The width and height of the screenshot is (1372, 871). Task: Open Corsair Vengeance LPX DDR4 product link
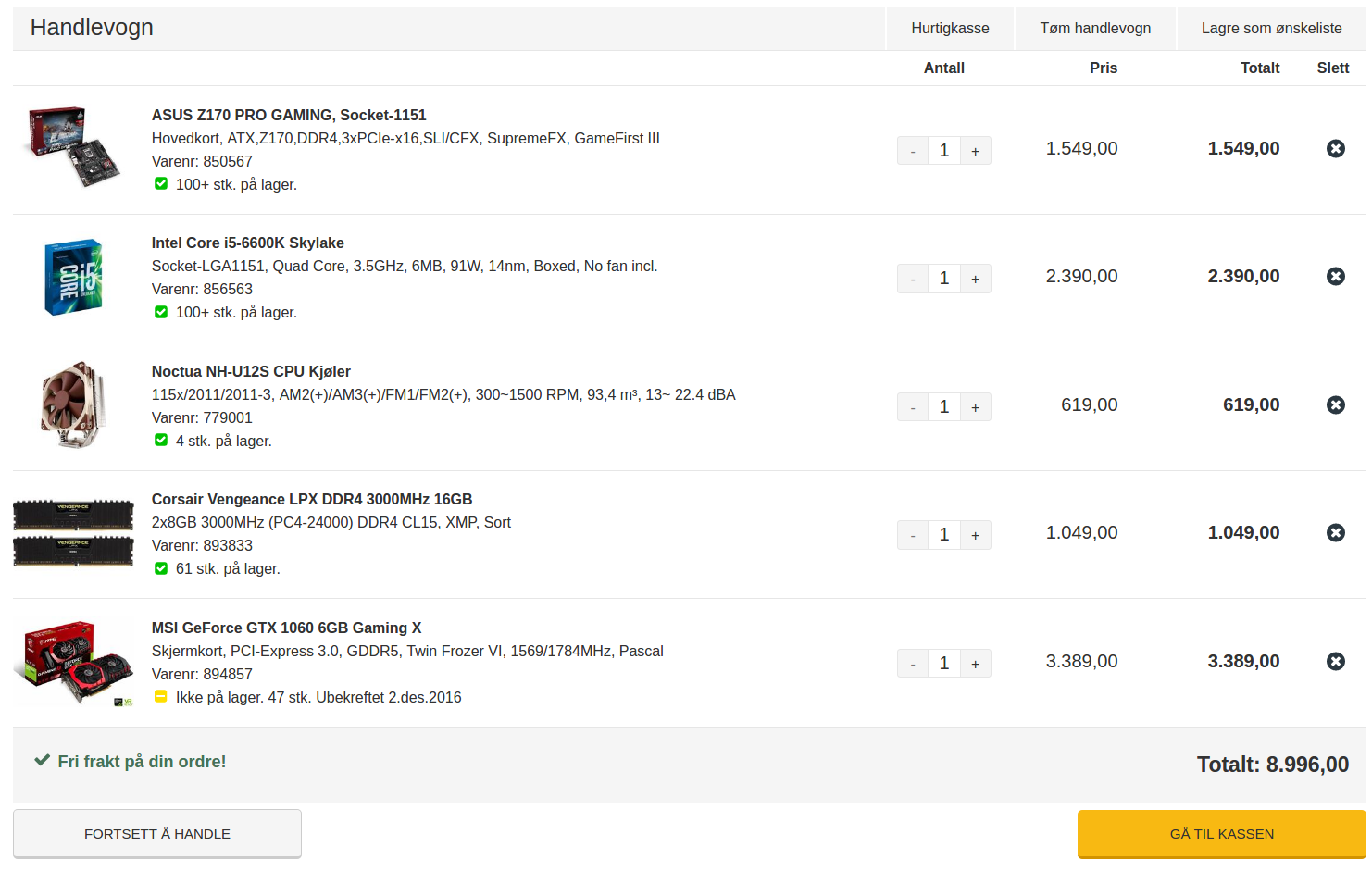tap(312, 499)
